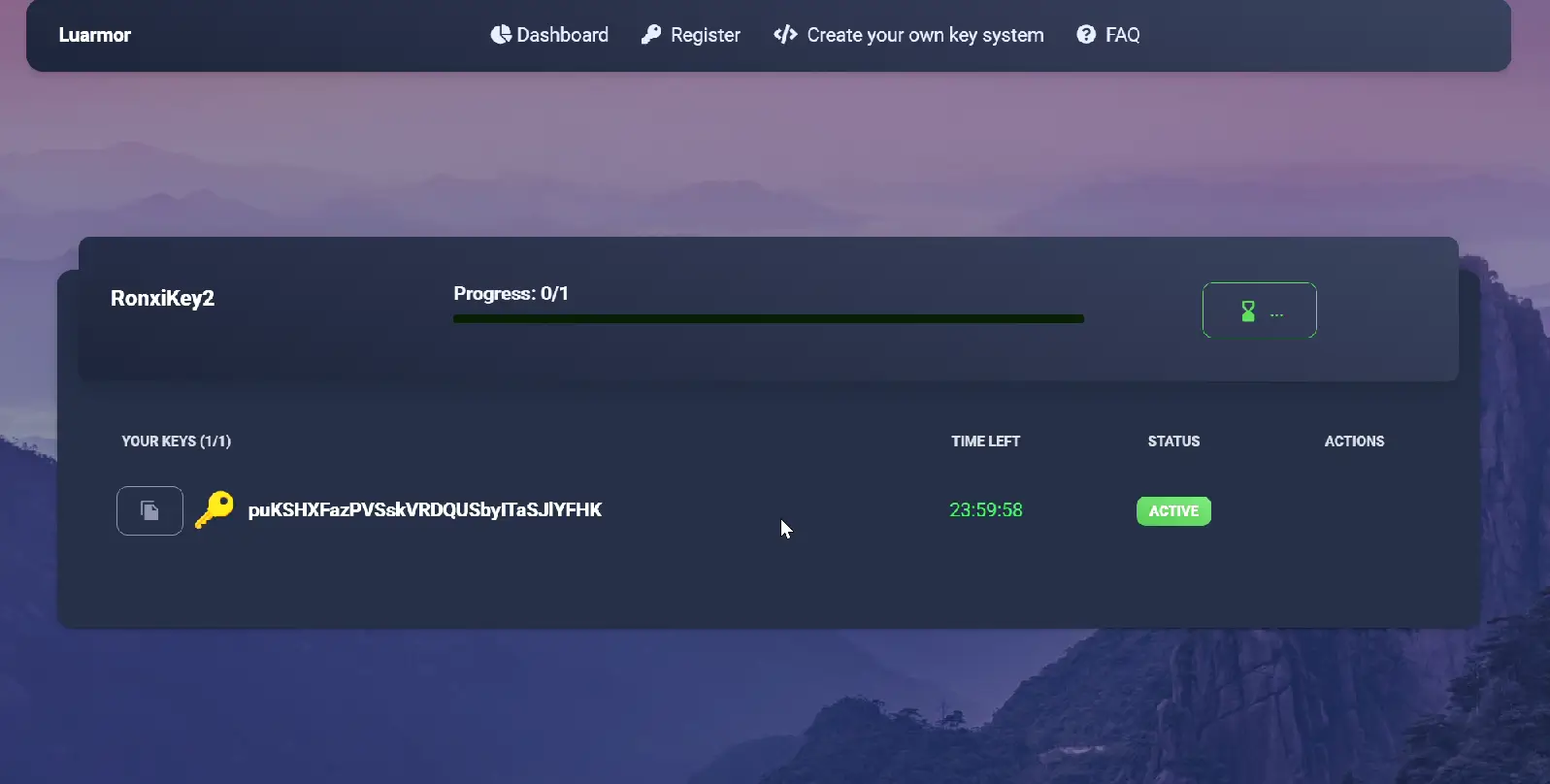Click the FAQ question mark icon
This screenshot has width=1550, height=784.
1086,35
